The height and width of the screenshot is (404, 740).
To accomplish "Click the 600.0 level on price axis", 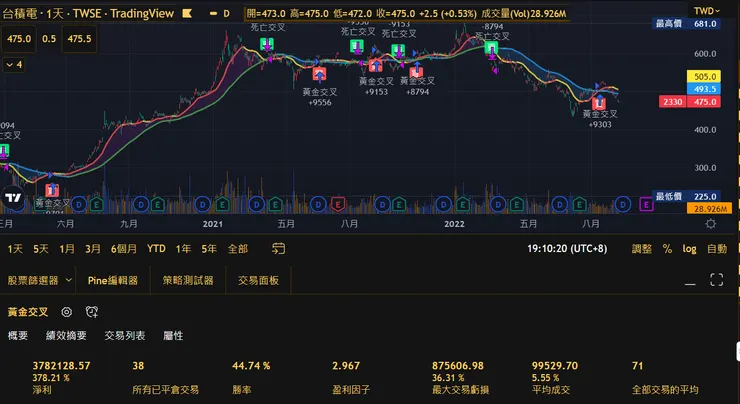I will 705,54.
